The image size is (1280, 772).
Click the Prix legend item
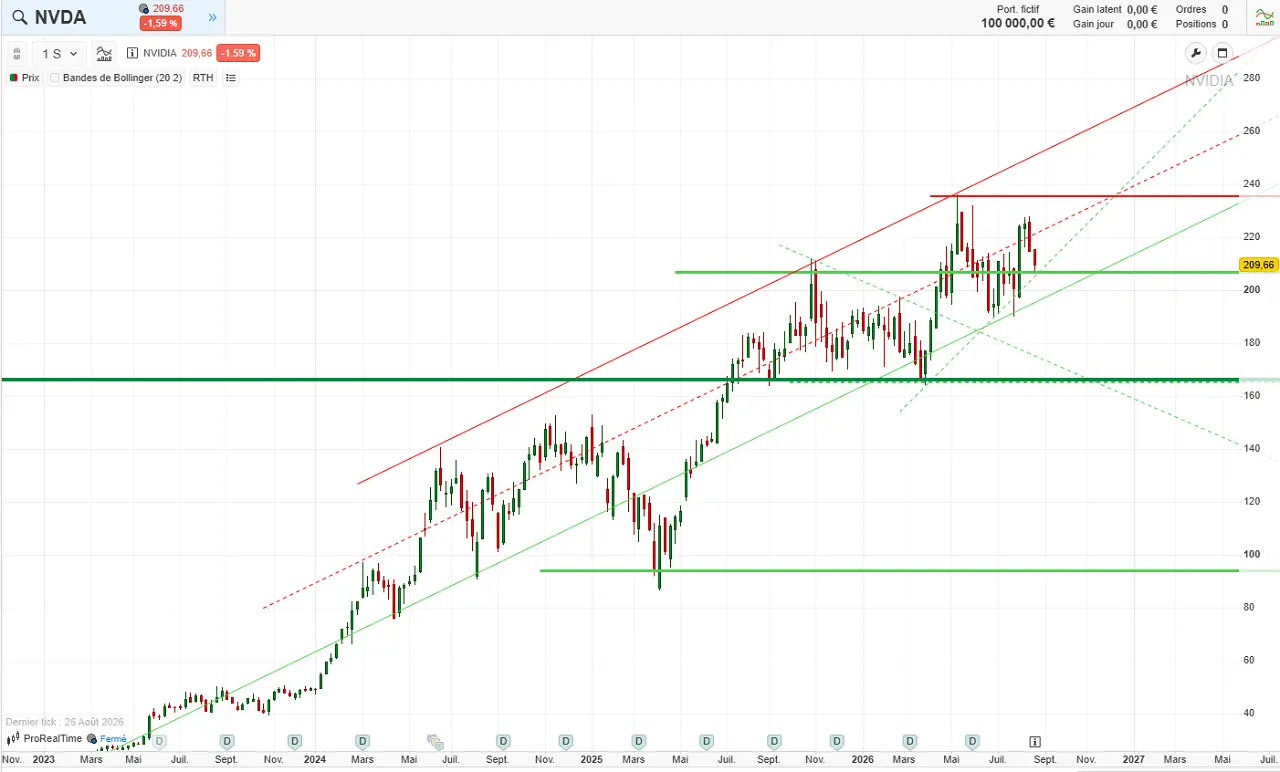point(25,78)
